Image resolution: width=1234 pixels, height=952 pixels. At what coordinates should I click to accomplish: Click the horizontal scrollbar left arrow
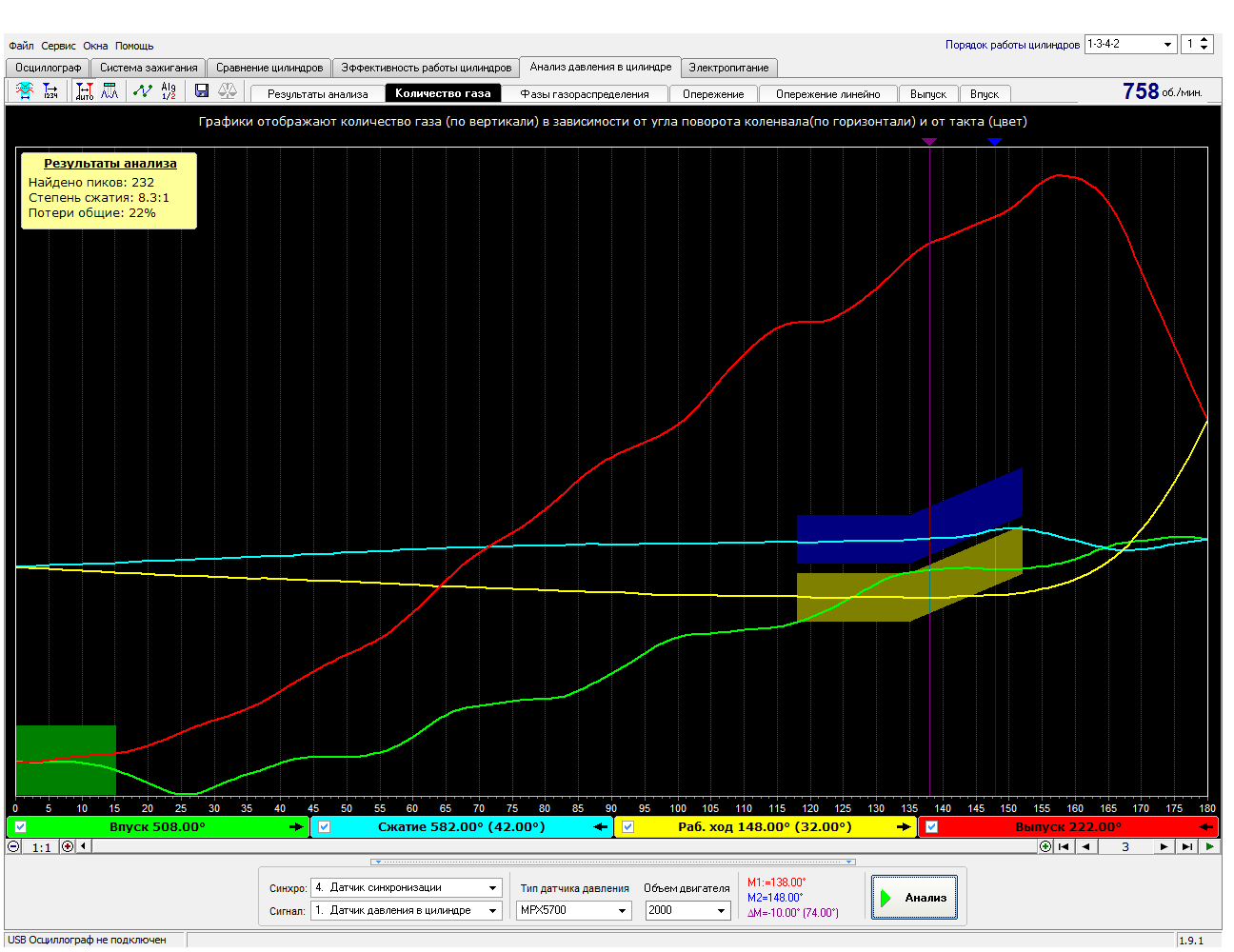[83, 846]
